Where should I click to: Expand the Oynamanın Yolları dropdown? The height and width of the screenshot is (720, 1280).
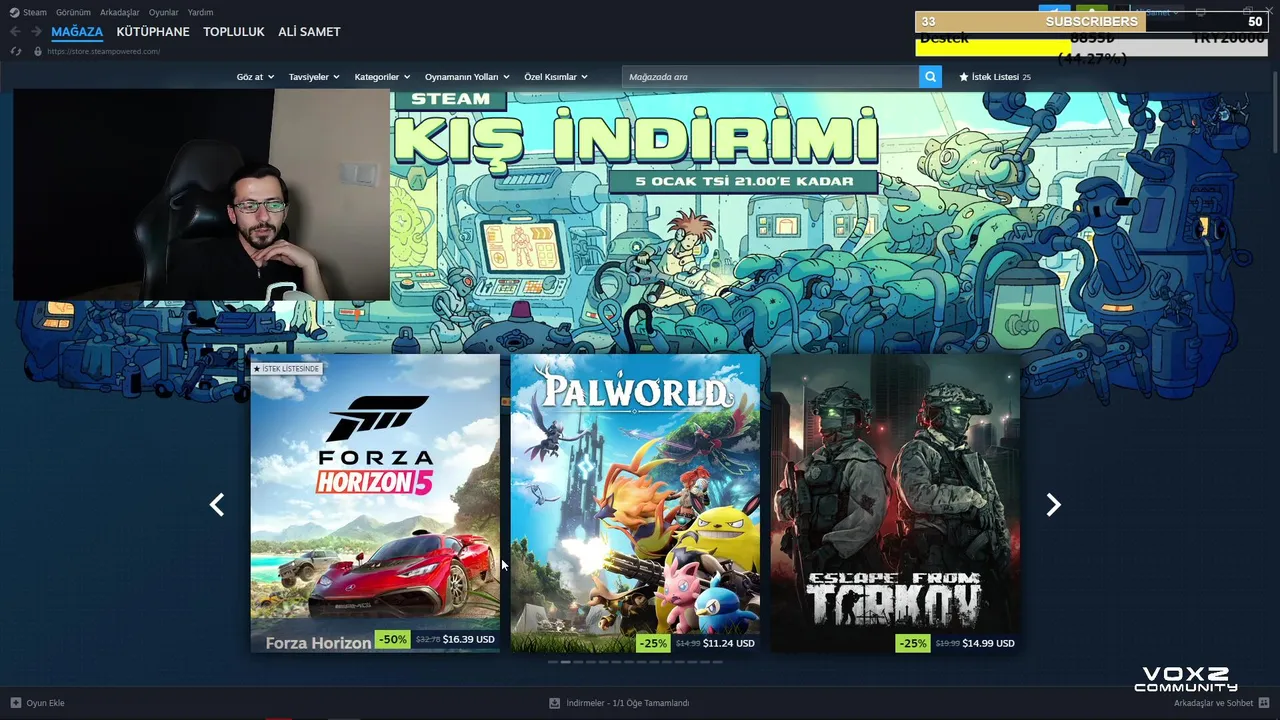tap(467, 77)
